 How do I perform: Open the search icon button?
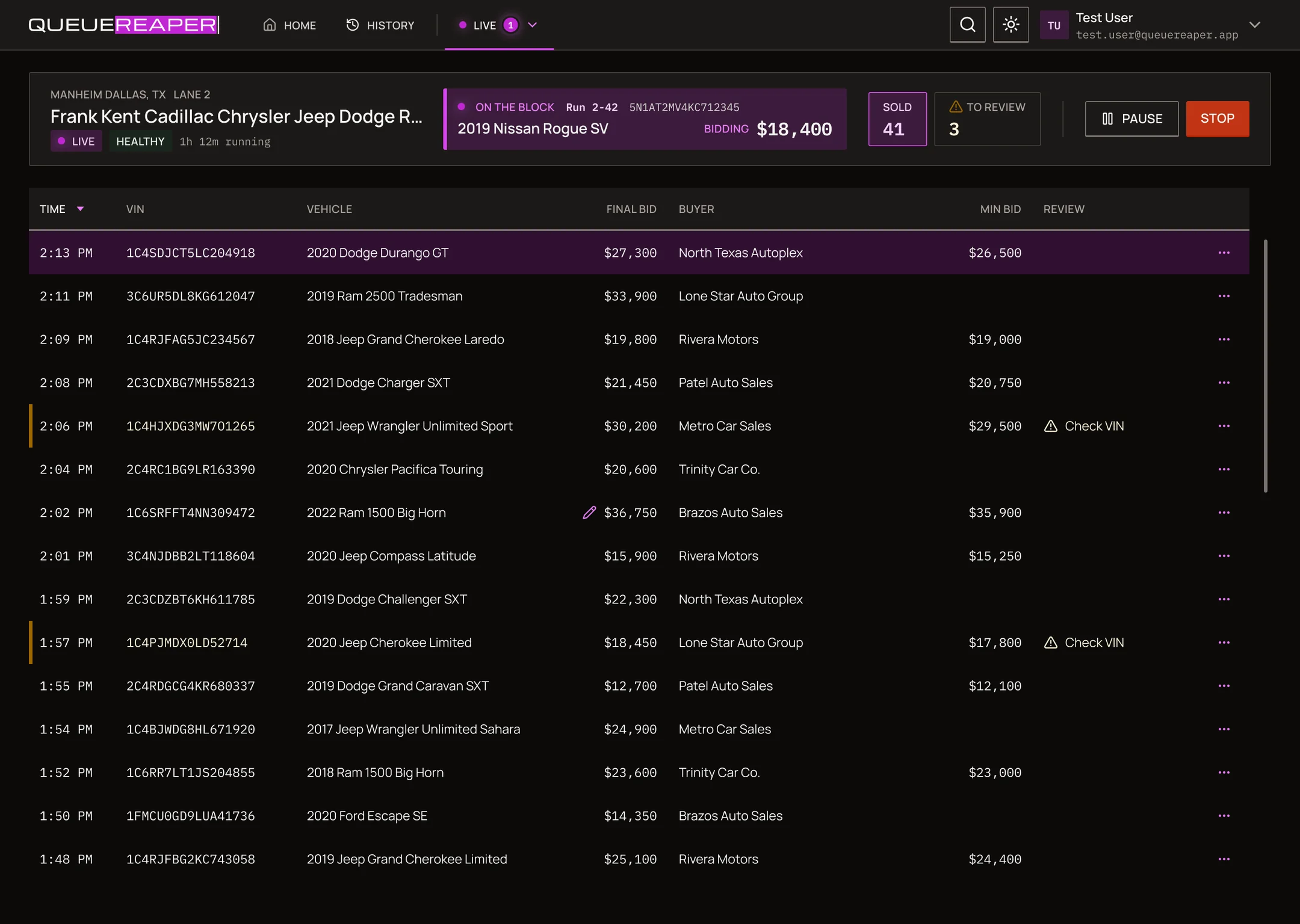point(967,25)
